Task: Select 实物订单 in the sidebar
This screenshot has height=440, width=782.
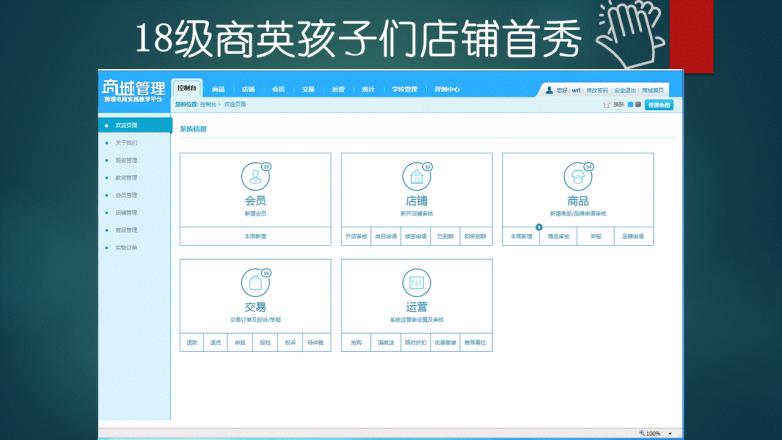Action: pos(126,247)
